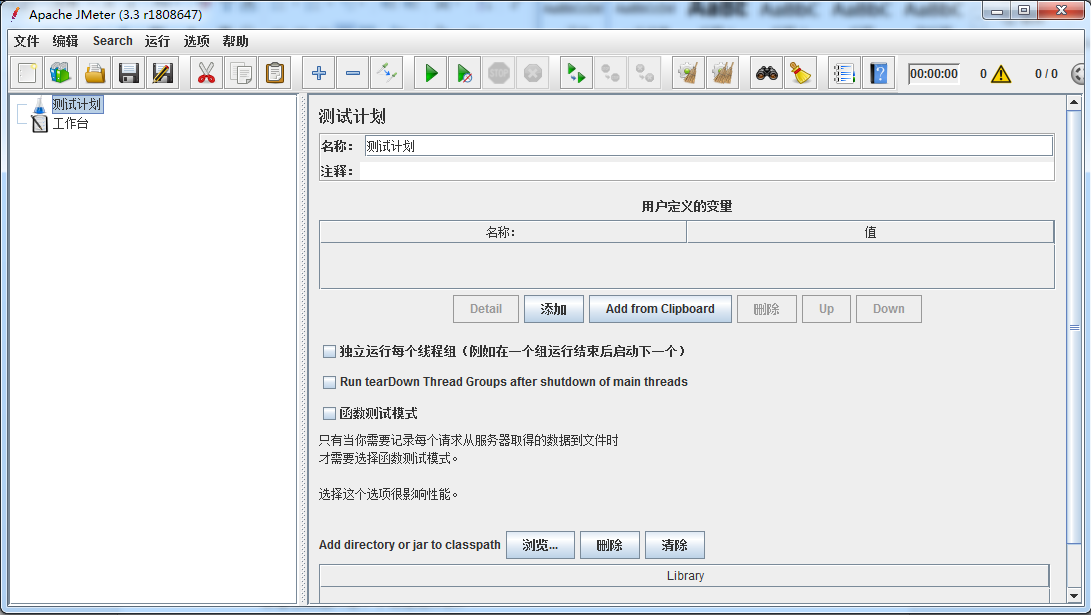1091x615 pixels.
Task: Click the Remote stop all icon
Action: click(610, 72)
